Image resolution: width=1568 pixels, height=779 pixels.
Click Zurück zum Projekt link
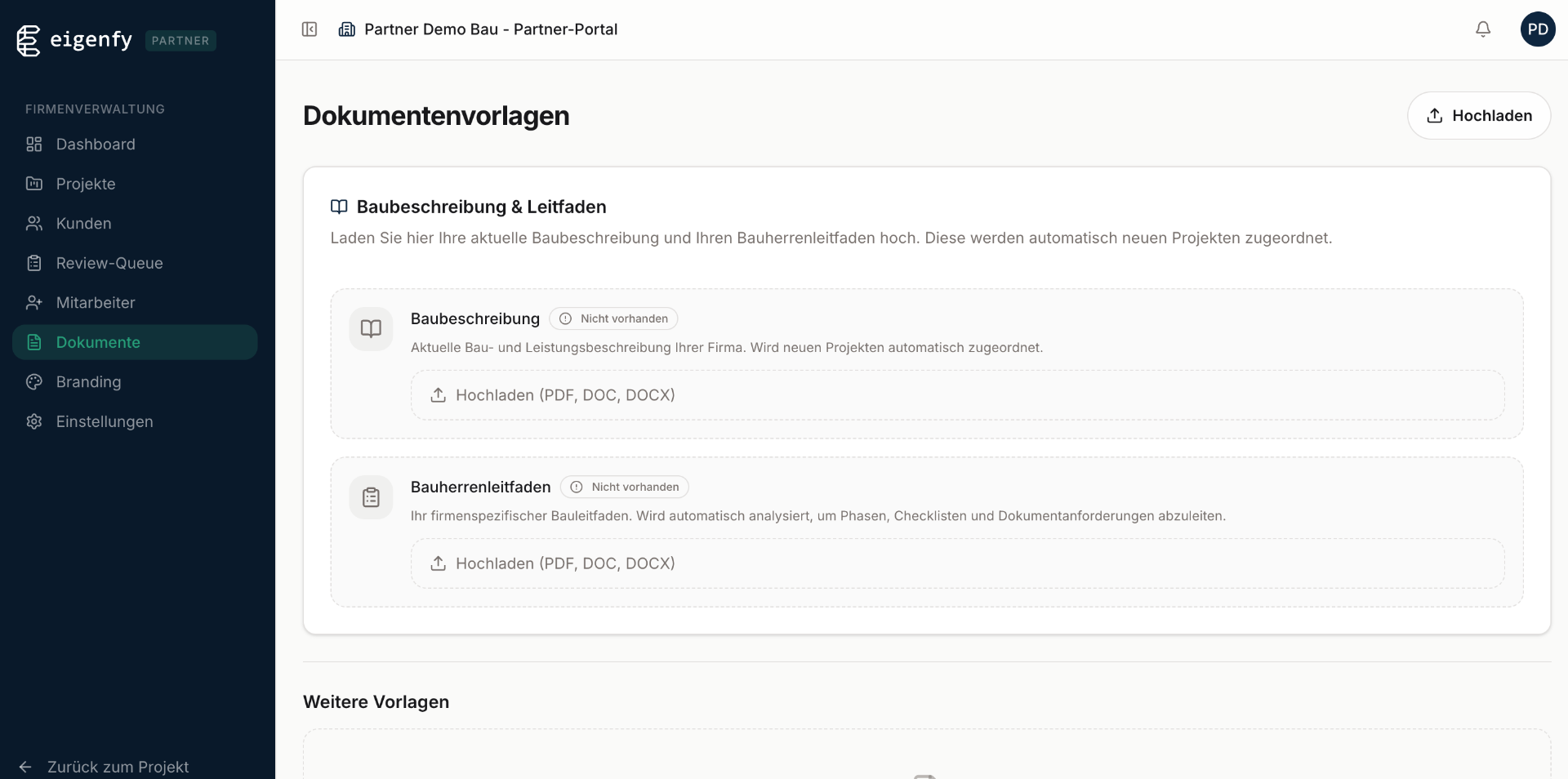point(118,767)
